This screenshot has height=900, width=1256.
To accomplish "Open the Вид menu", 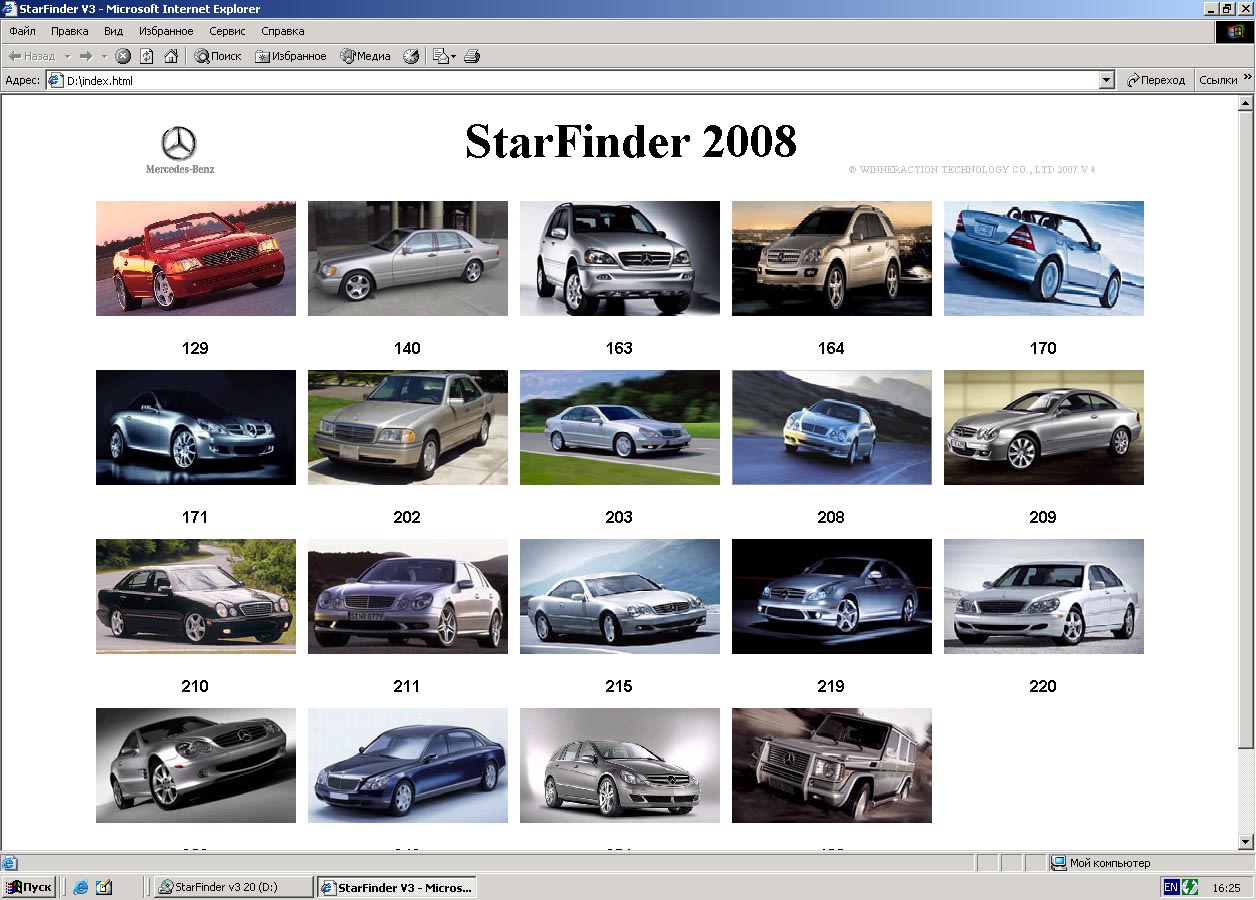I will 113,31.
